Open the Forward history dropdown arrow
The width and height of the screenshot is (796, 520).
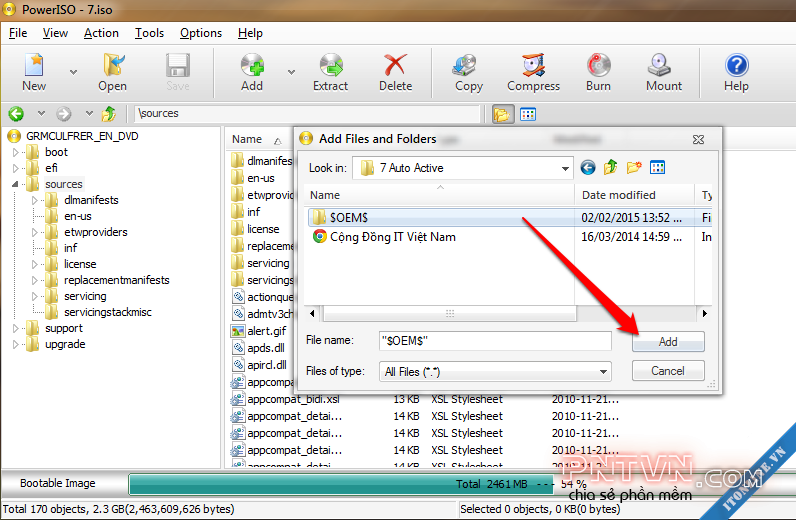pyautogui.click(x=89, y=113)
